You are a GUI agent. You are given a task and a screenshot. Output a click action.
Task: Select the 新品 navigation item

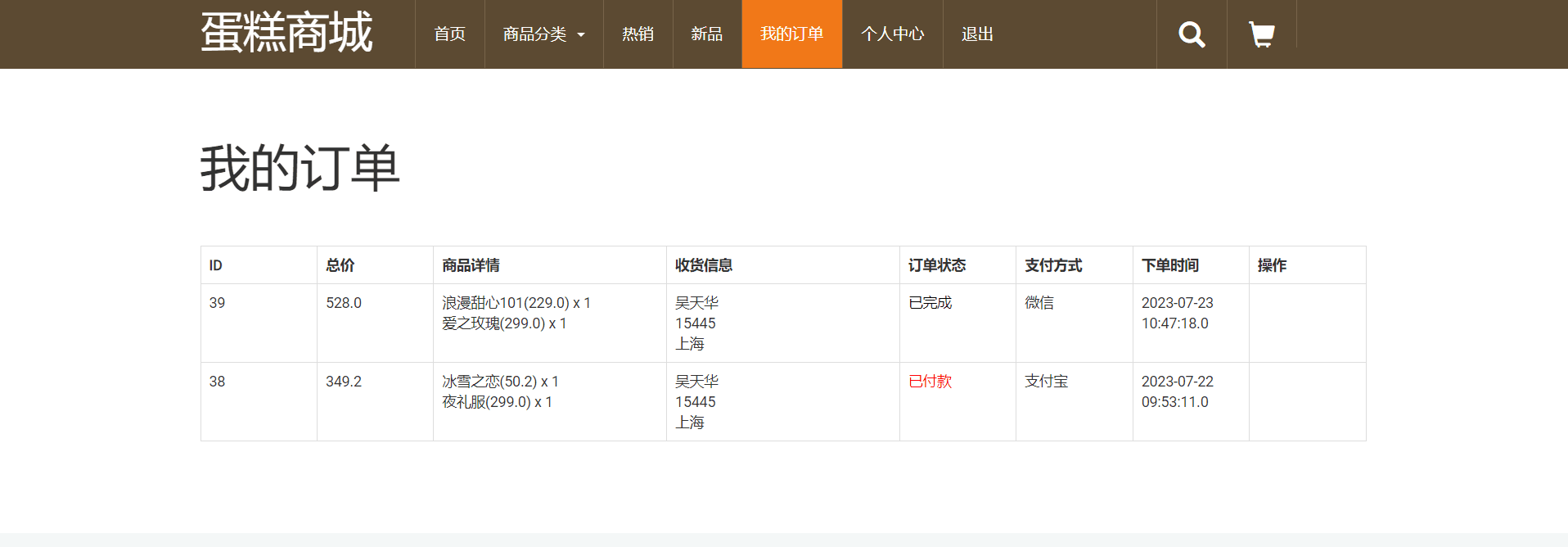707,34
